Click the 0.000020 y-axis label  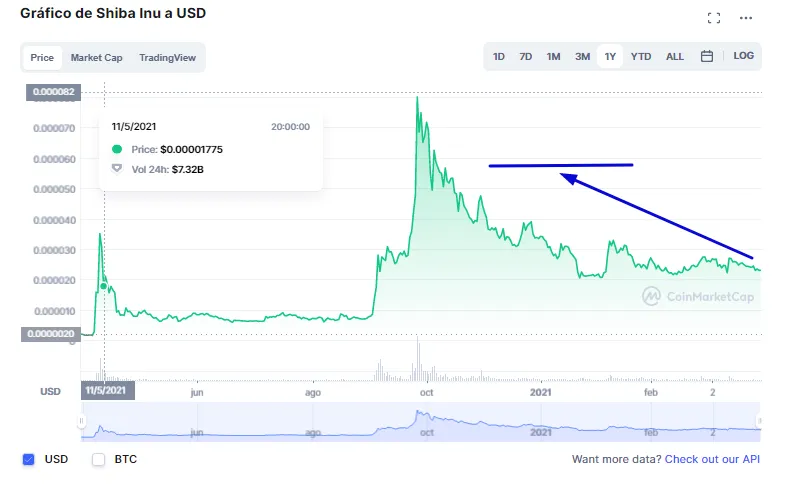pos(54,280)
